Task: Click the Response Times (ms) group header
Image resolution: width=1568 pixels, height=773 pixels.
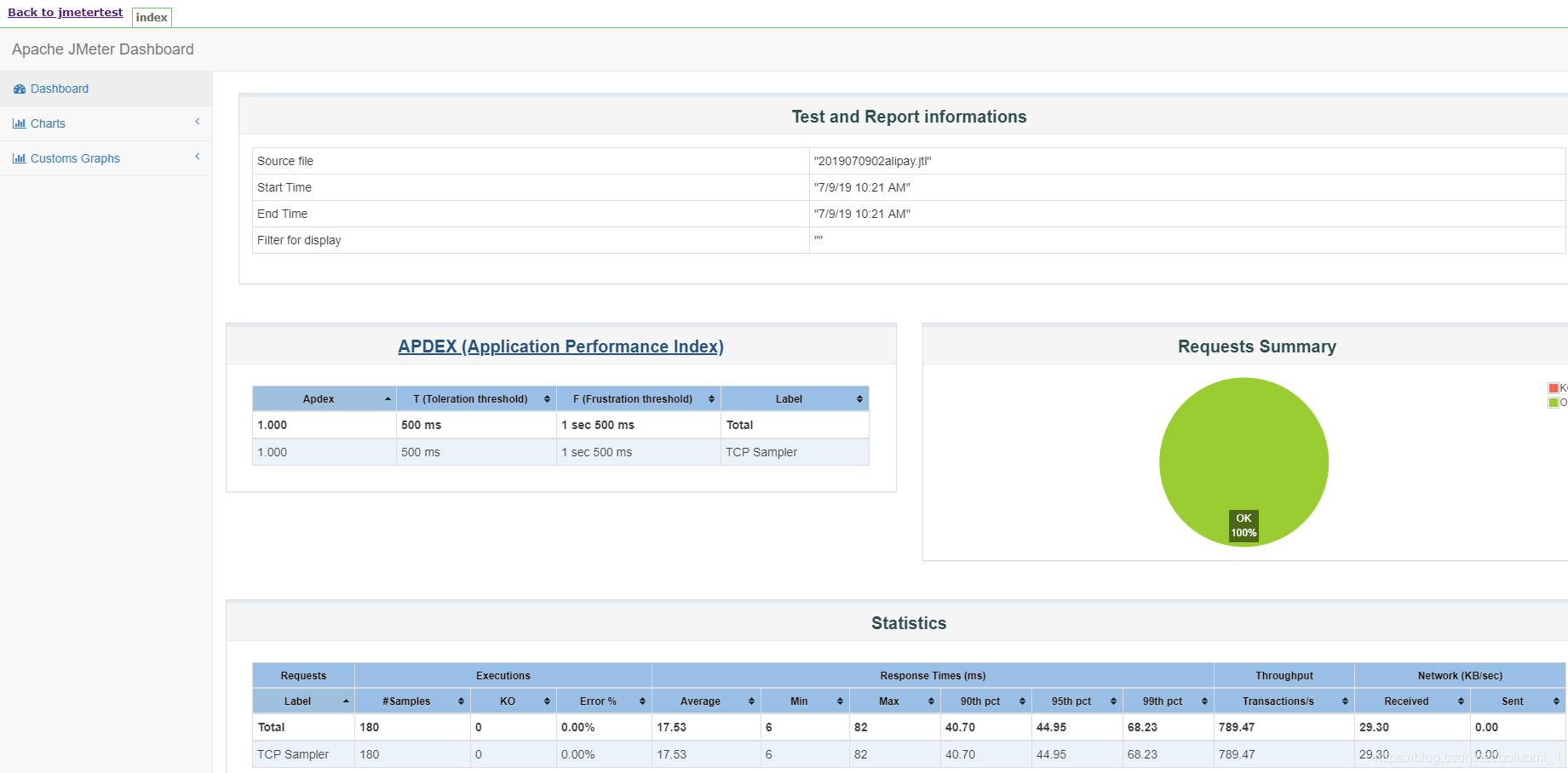Action: (933, 676)
